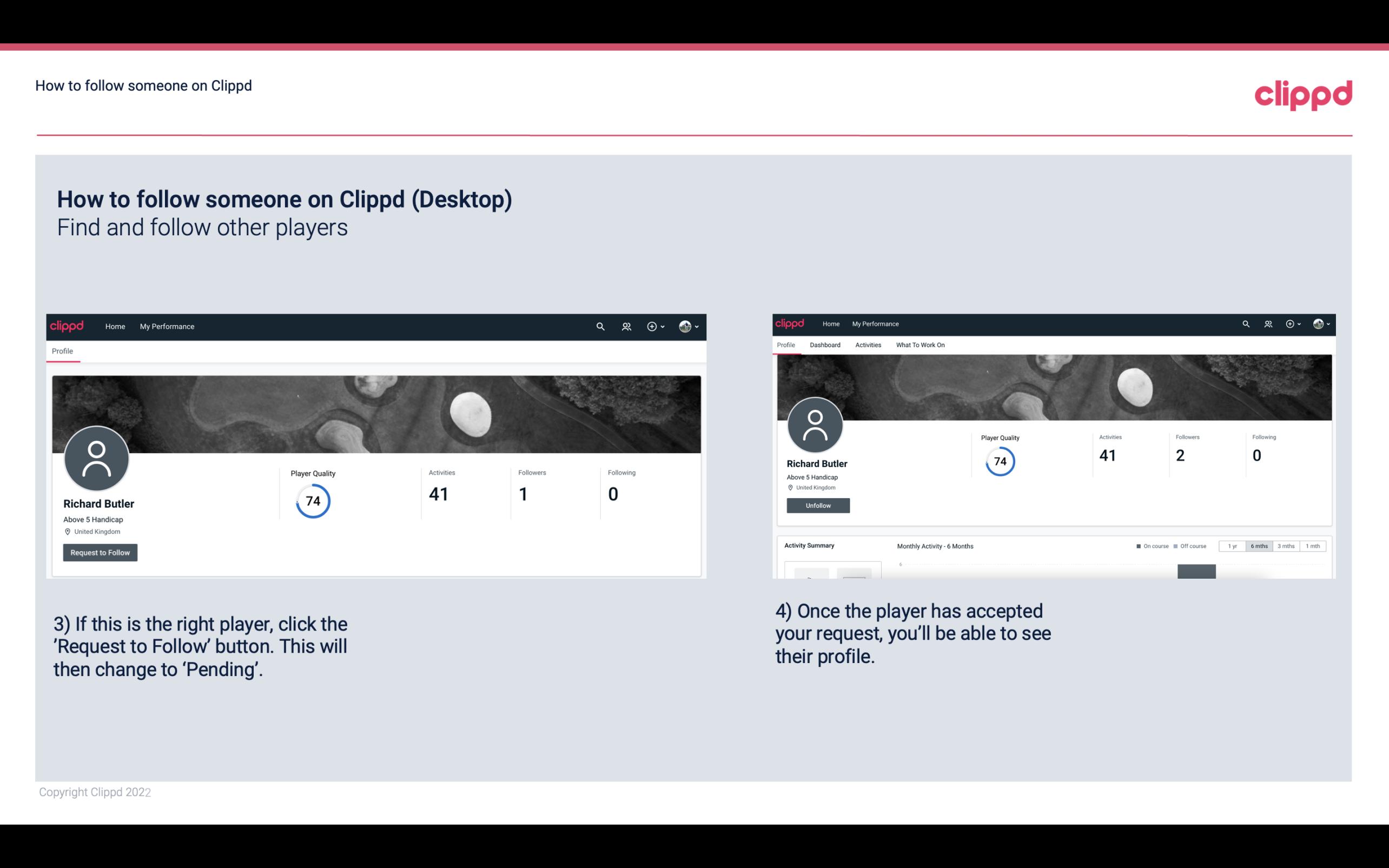Image resolution: width=1389 pixels, height=868 pixels.
Task: Click the Player Quality score circle 74
Action: coord(312,500)
